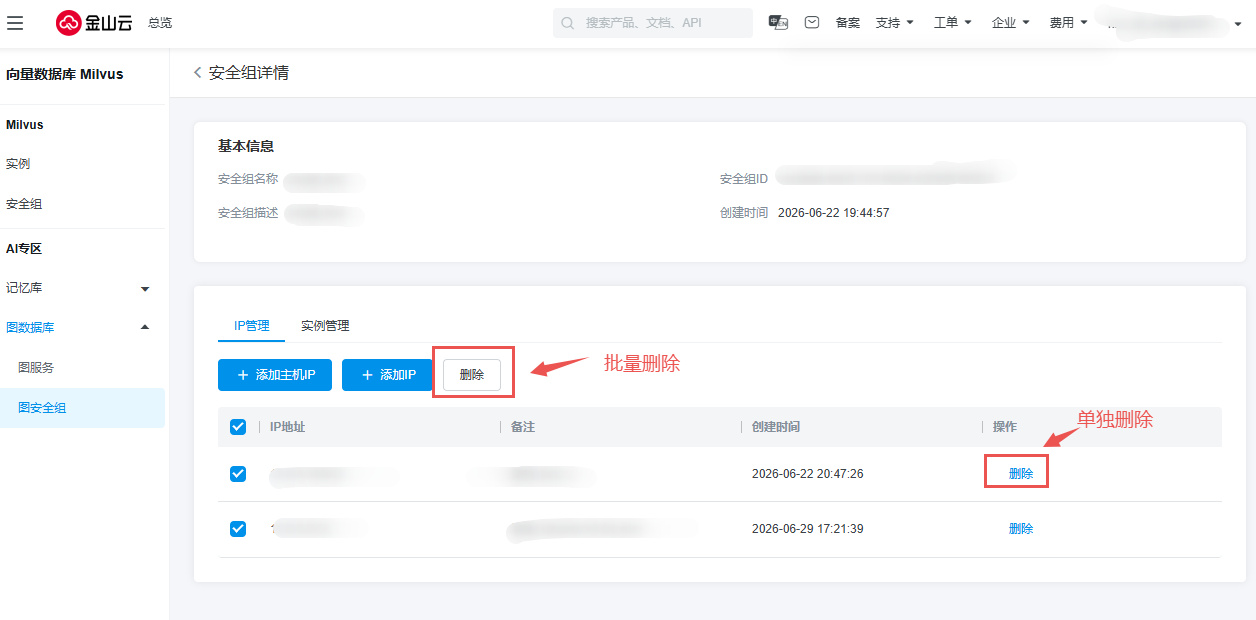1256x620 pixels.
Task: Switch to the IP管理 tab
Action: coord(252,326)
